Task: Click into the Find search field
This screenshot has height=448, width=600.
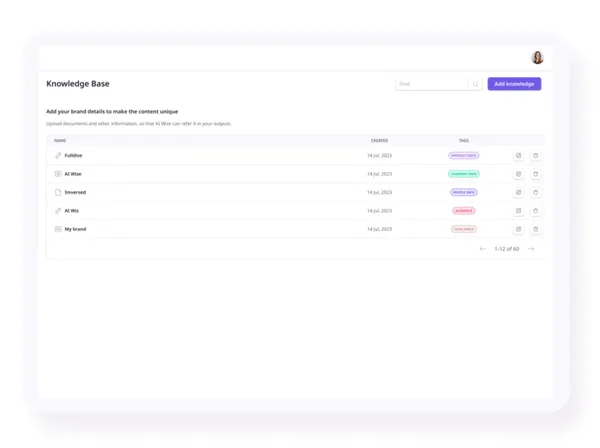Action: click(x=430, y=84)
